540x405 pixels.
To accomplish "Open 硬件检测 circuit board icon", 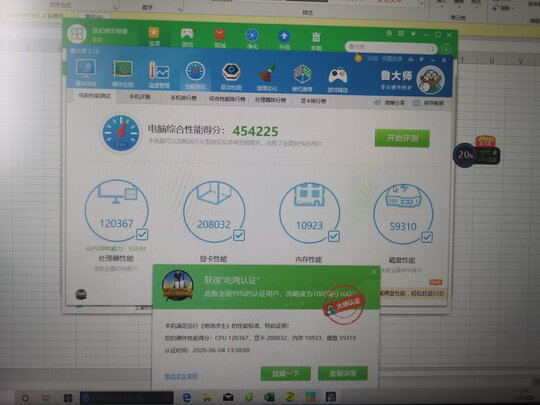I will point(123,70).
